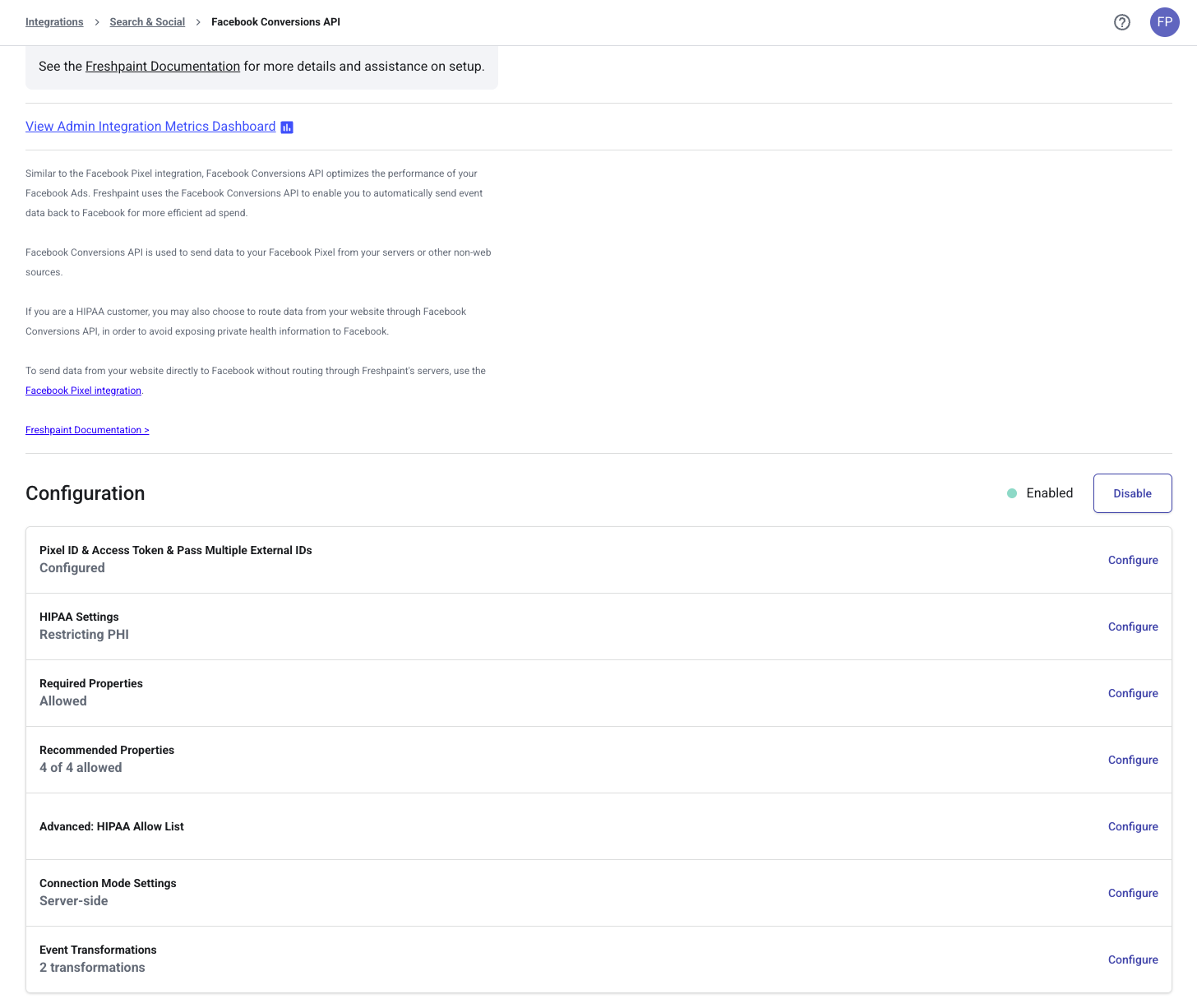Viewport: 1197px width, 1008px height.
Task: Navigate to Search & Social breadcrumb
Action: [147, 22]
